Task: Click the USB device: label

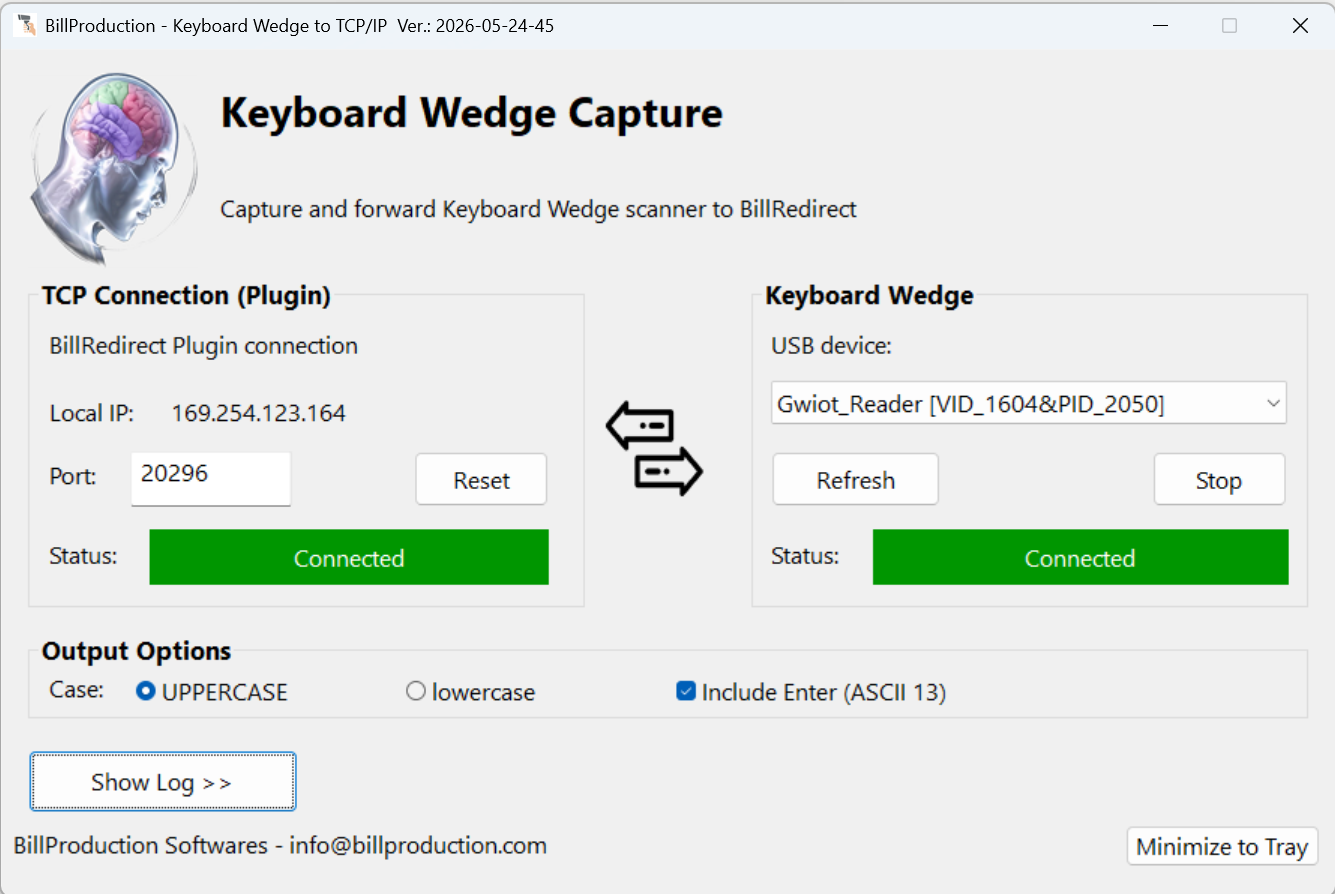Action: pos(831,346)
